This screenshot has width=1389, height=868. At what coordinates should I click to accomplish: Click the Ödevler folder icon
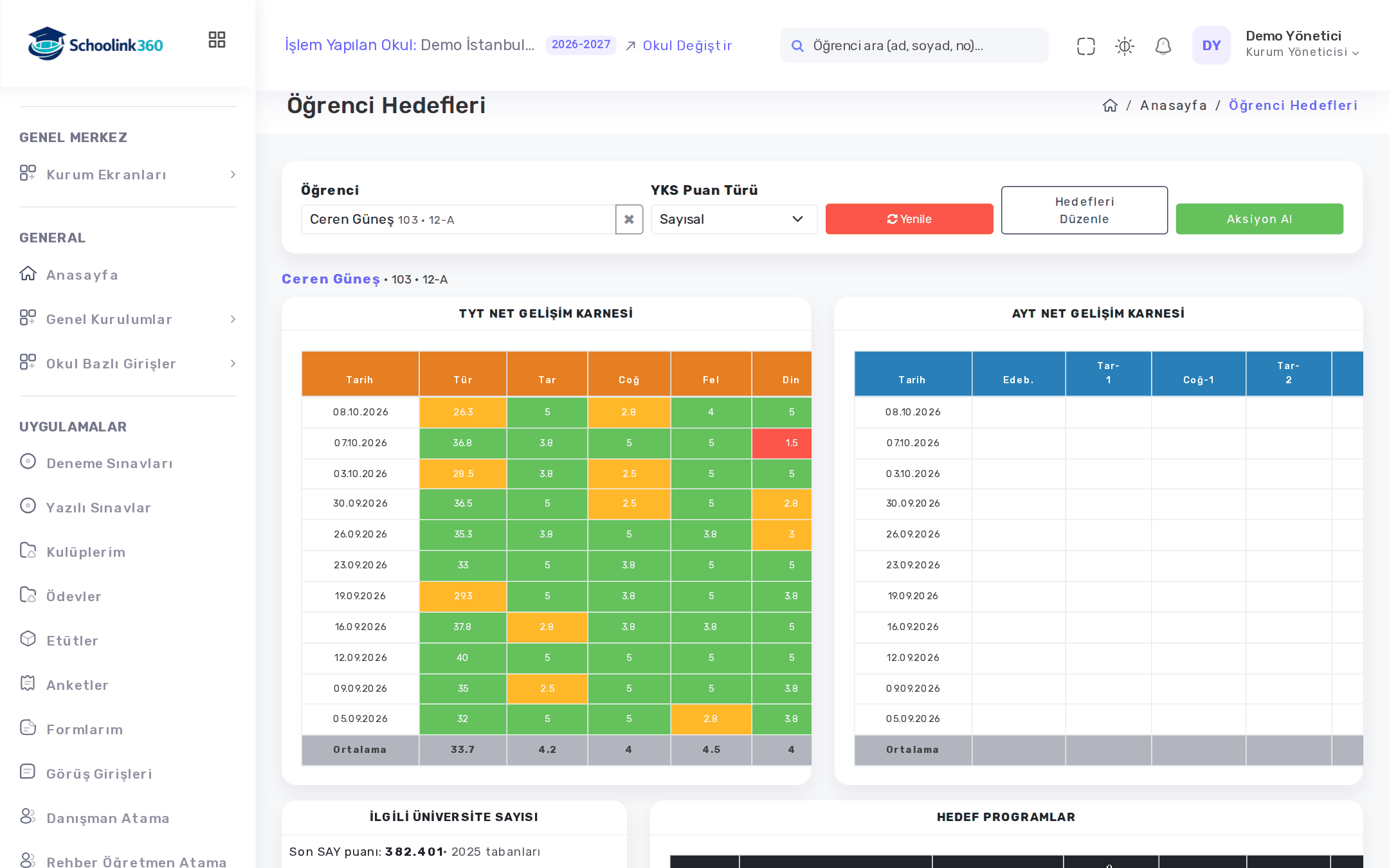coord(28,595)
